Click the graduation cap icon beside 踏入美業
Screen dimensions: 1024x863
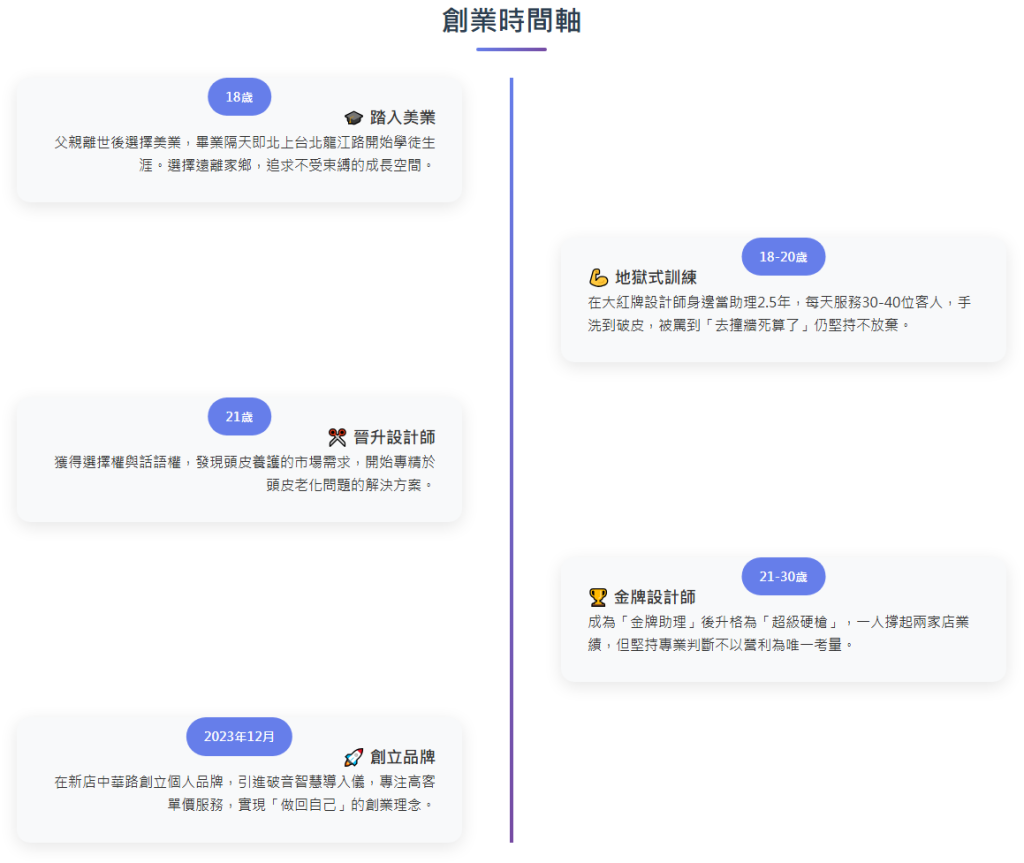click(x=353, y=117)
